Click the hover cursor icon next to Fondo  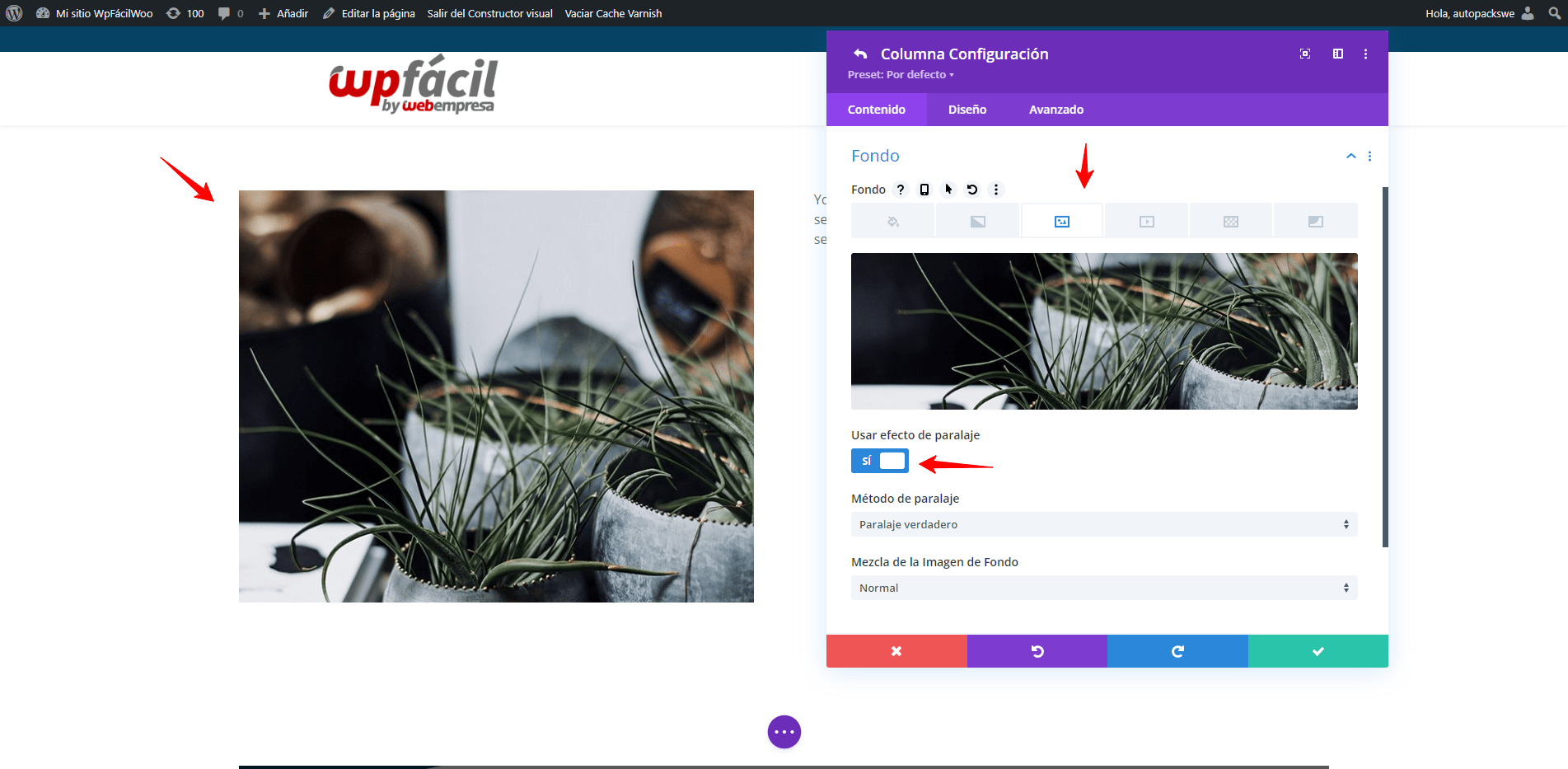[x=948, y=190]
